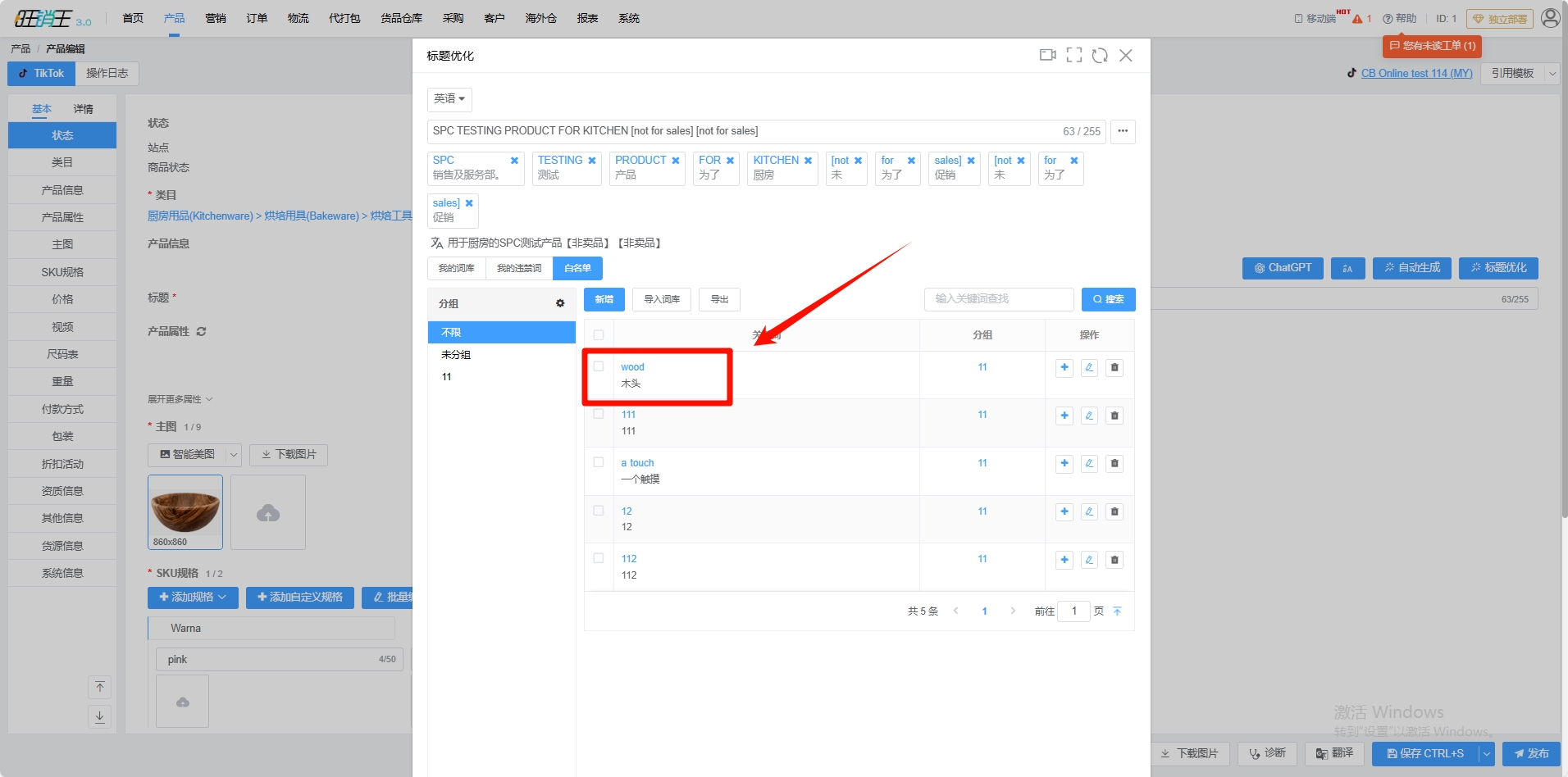This screenshot has height=777, width=1568.
Task: Expand the 智能美图 dropdown arrow
Action: click(234, 455)
